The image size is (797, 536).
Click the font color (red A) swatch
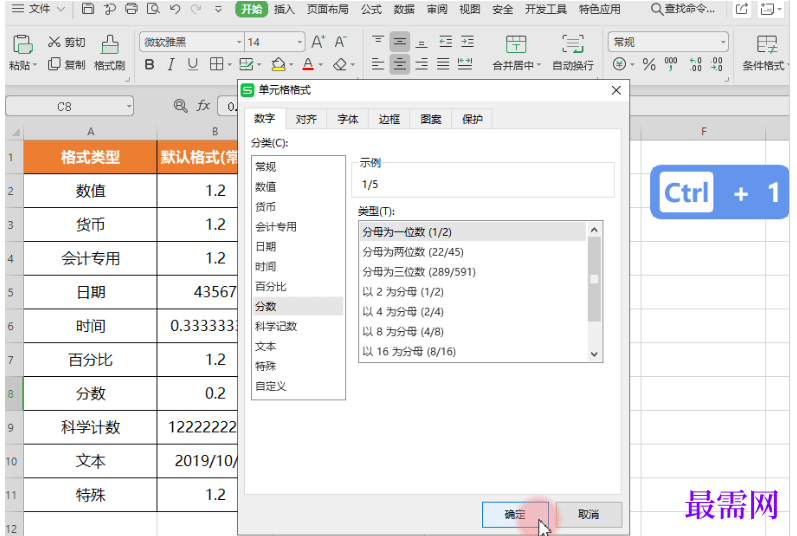307,65
